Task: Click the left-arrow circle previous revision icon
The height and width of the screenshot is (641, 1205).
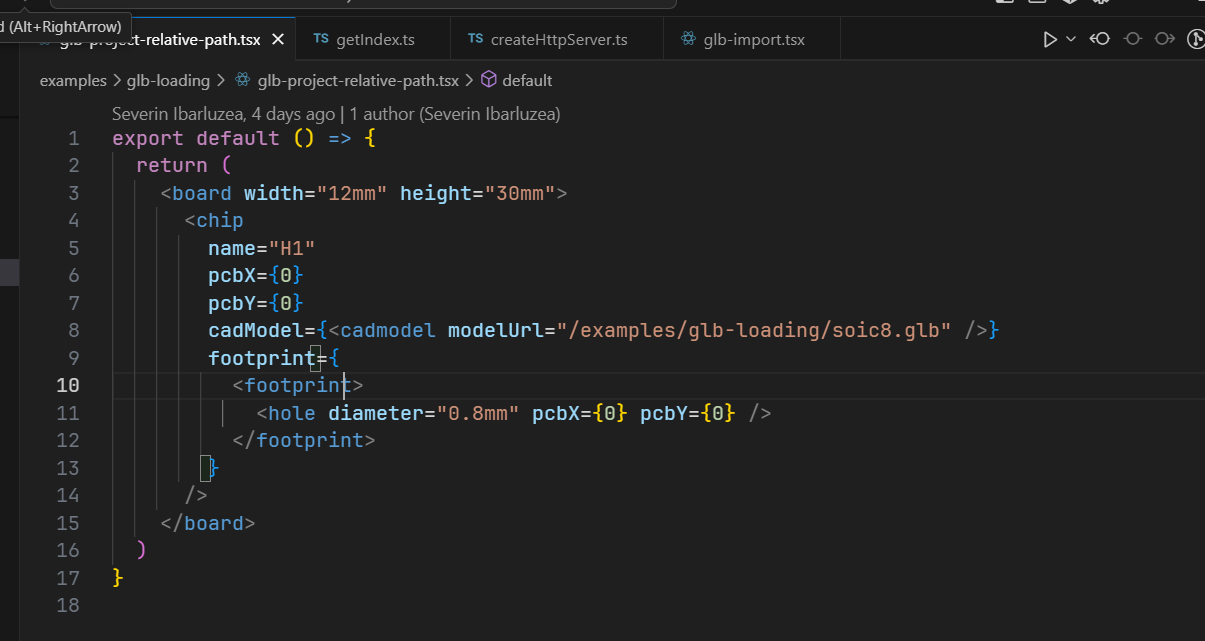Action: pyautogui.click(x=1100, y=40)
